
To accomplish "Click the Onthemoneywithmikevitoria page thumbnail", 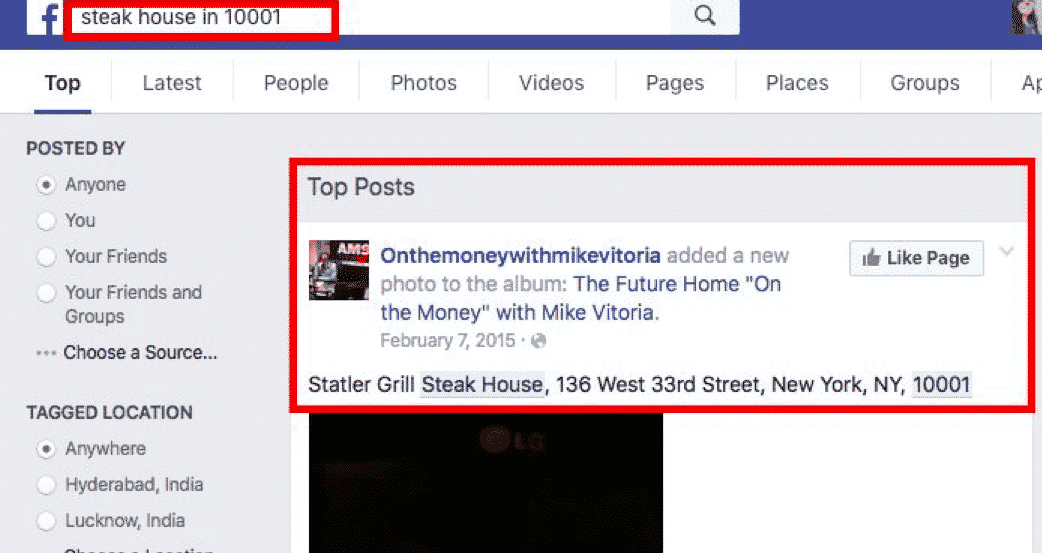I will click(x=339, y=270).
